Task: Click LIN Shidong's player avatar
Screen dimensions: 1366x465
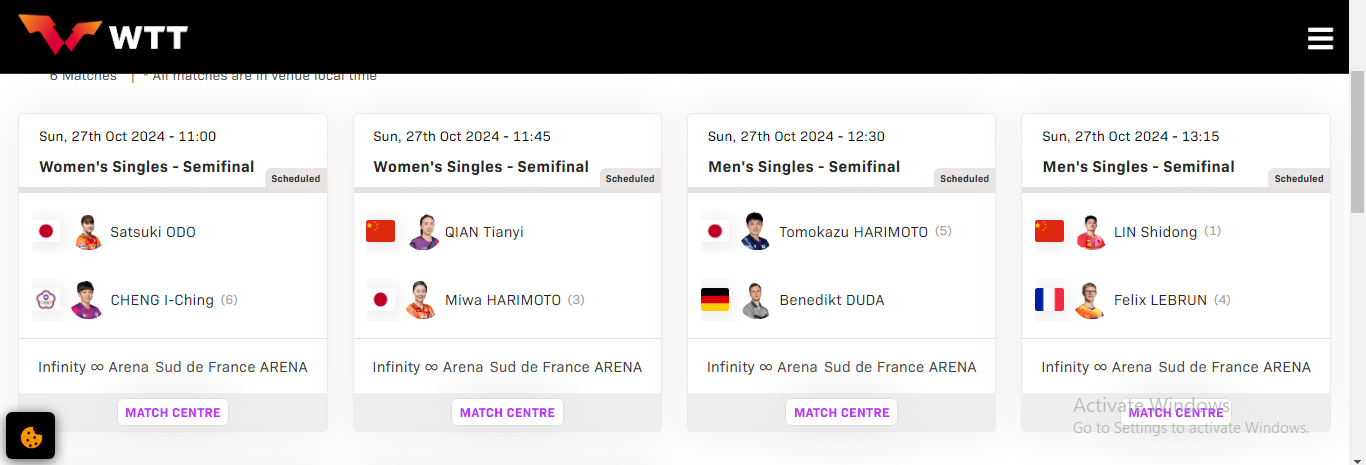Action: (1090, 232)
